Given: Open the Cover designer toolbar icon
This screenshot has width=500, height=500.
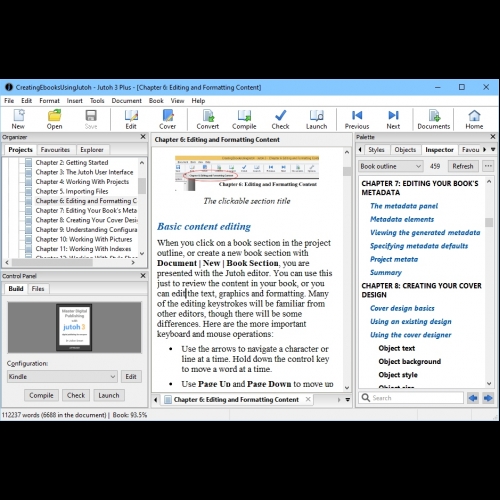Looking at the screenshot, I should point(168,119).
